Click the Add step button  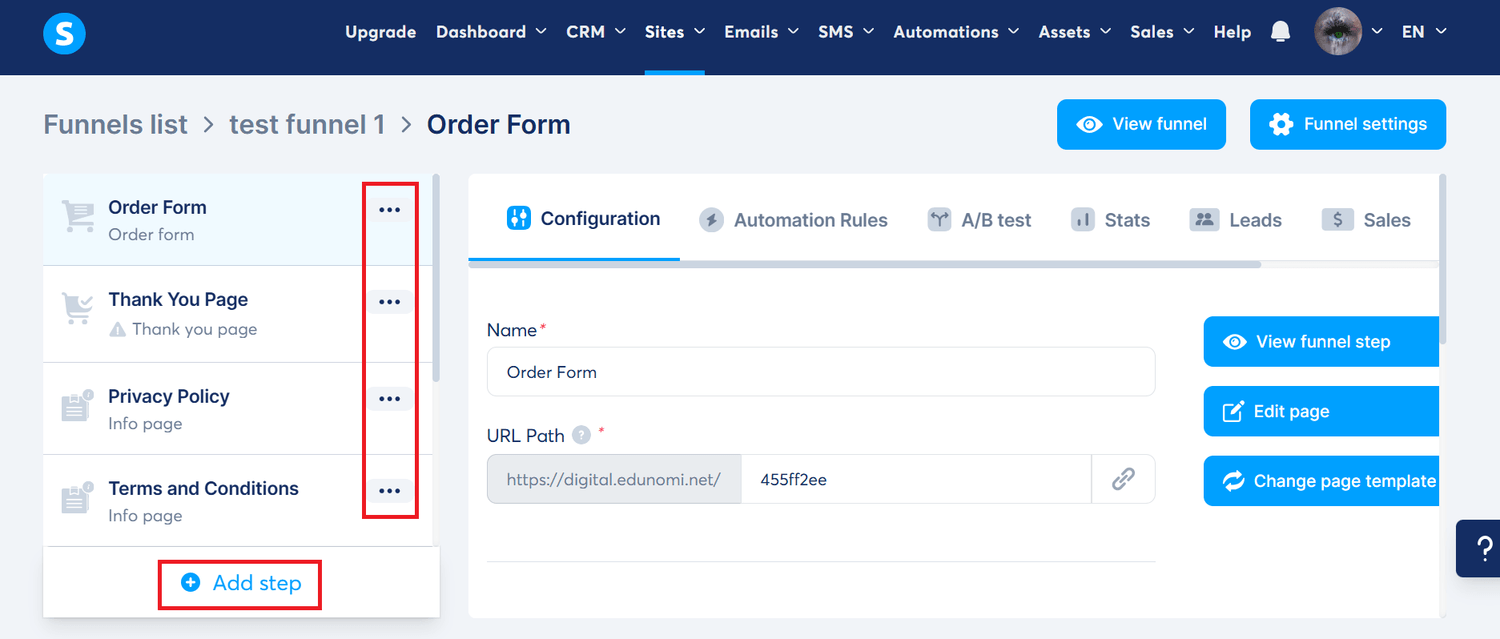click(x=241, y=583)
